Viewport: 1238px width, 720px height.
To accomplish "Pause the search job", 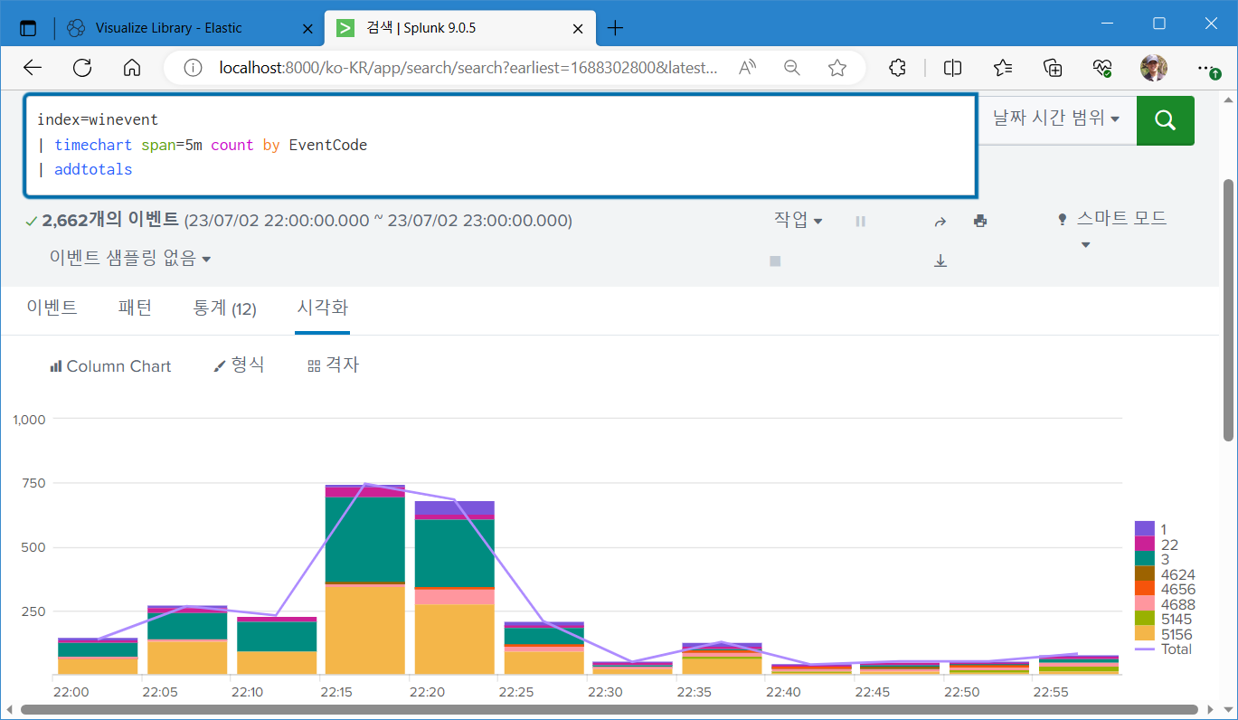I will coord(860,221).
